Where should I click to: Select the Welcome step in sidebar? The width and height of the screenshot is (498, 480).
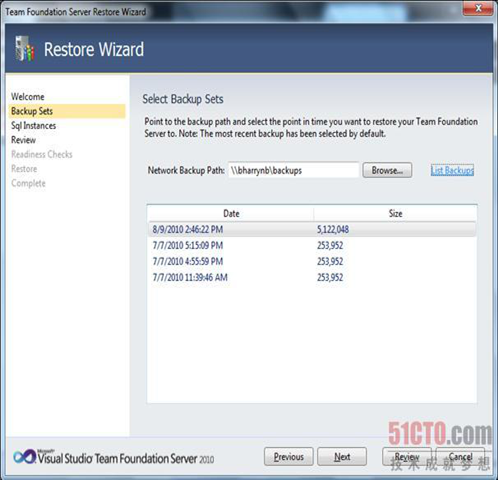tap(28, 97)
